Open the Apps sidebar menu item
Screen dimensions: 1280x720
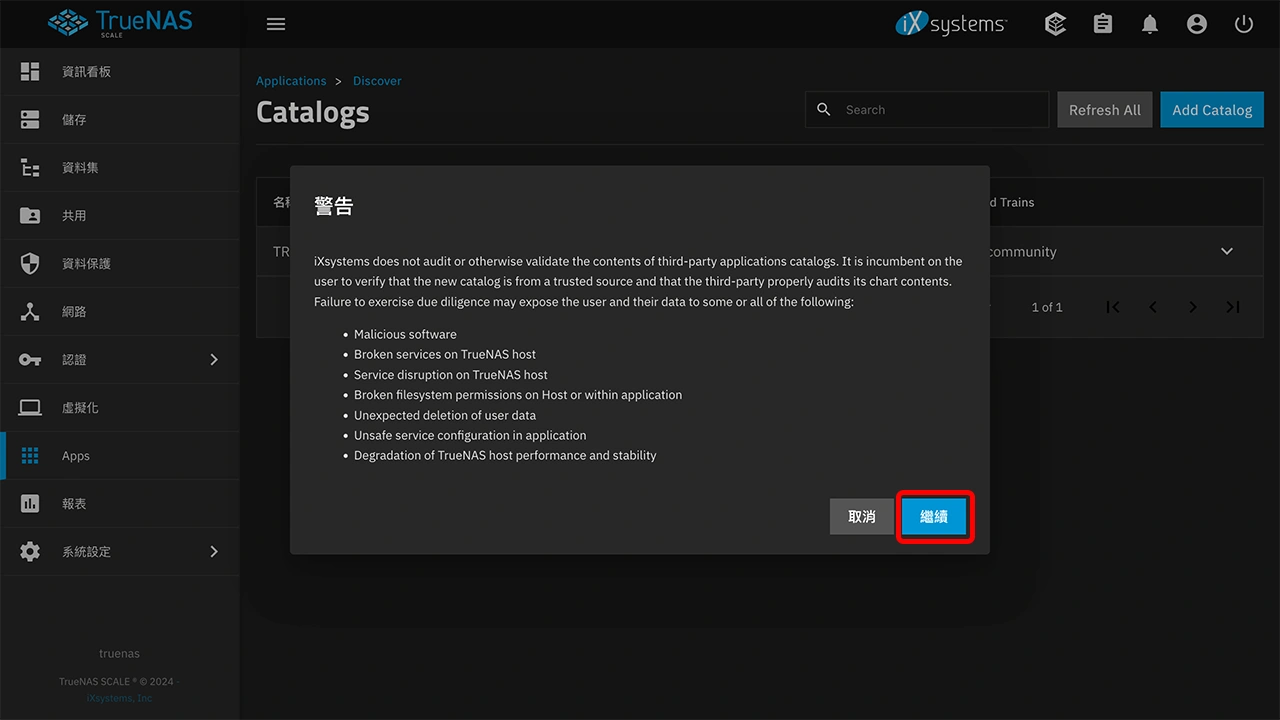coord(76,456)
